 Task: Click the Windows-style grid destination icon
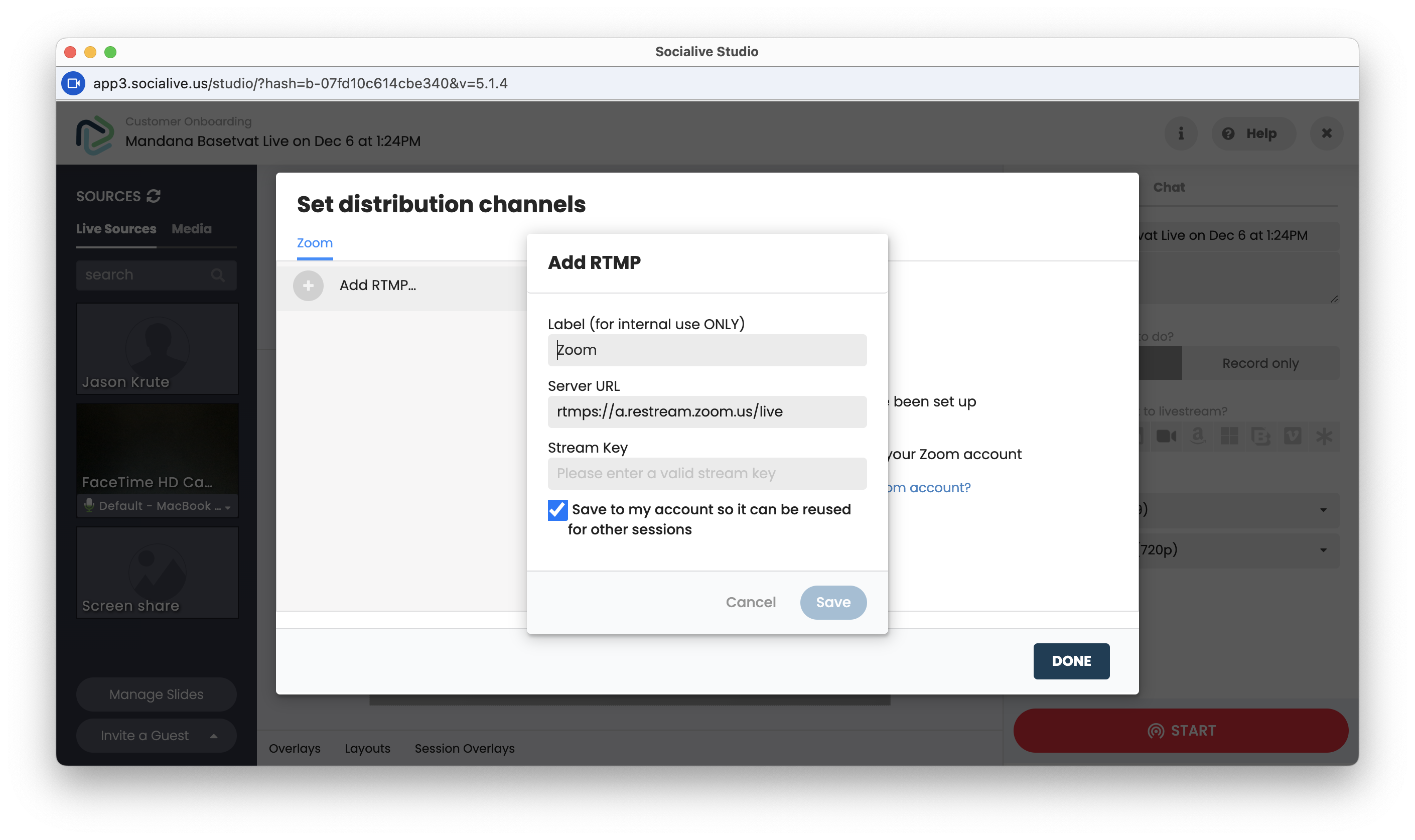coord(1229,437)
